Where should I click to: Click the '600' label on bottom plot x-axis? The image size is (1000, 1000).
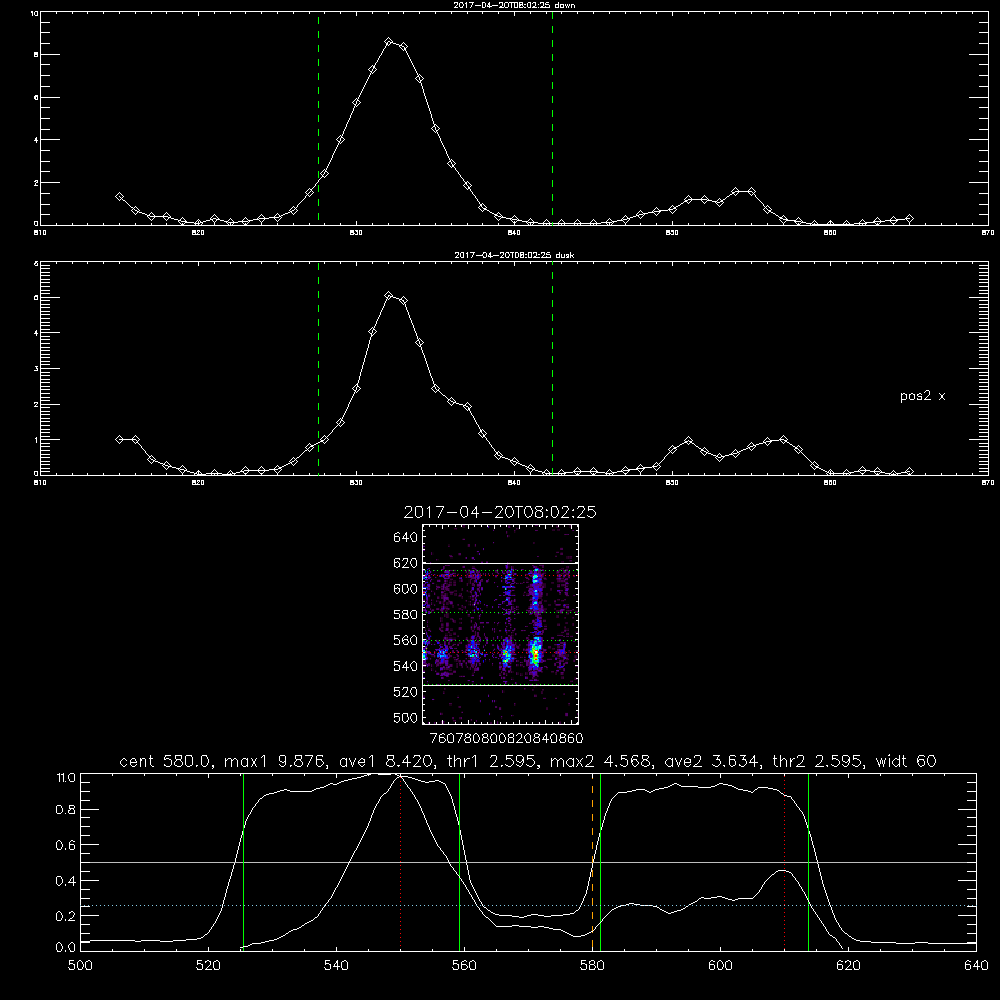pyautogui.click(x=720, y=966)
